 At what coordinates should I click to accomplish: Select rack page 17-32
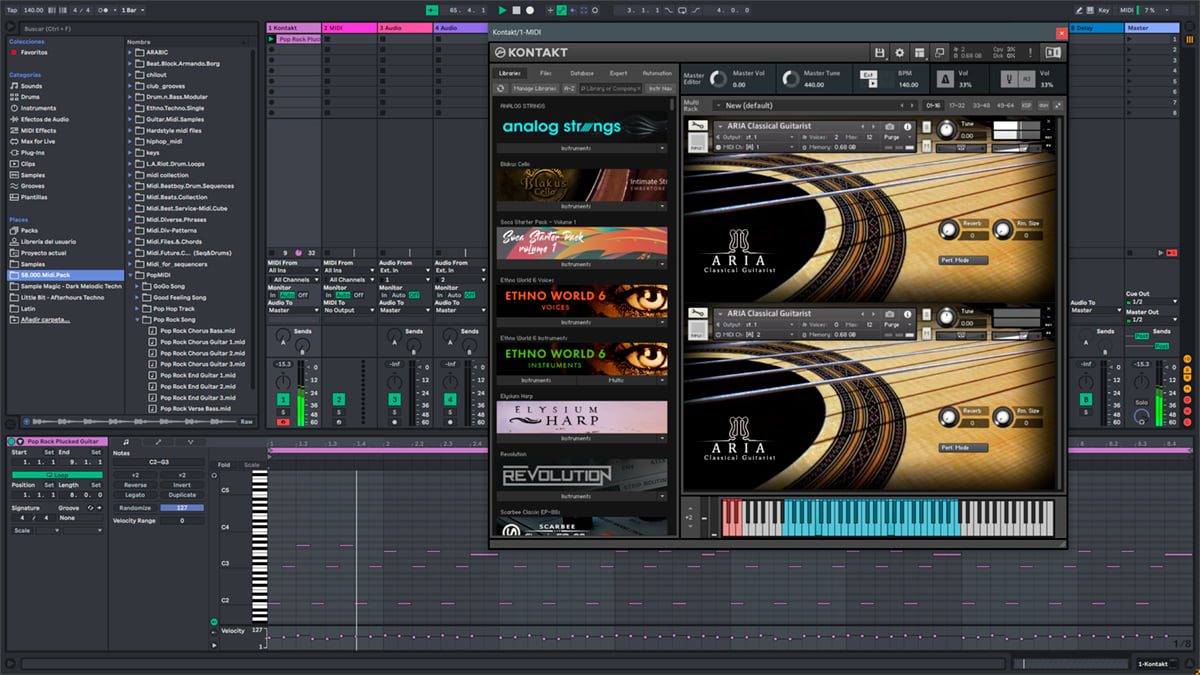point(956,105)
